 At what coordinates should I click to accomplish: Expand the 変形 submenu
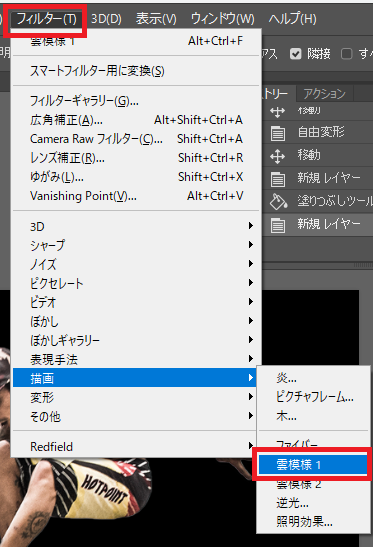135,397
